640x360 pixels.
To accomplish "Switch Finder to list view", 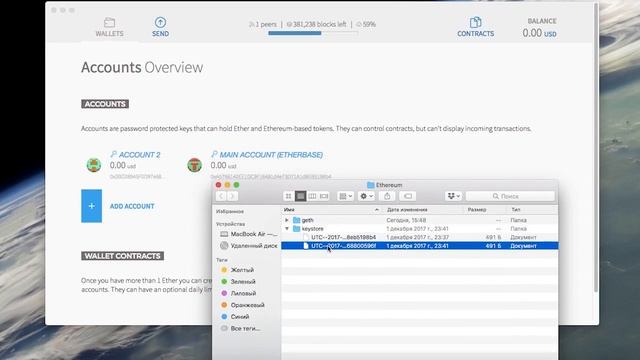I will [300, 196].
